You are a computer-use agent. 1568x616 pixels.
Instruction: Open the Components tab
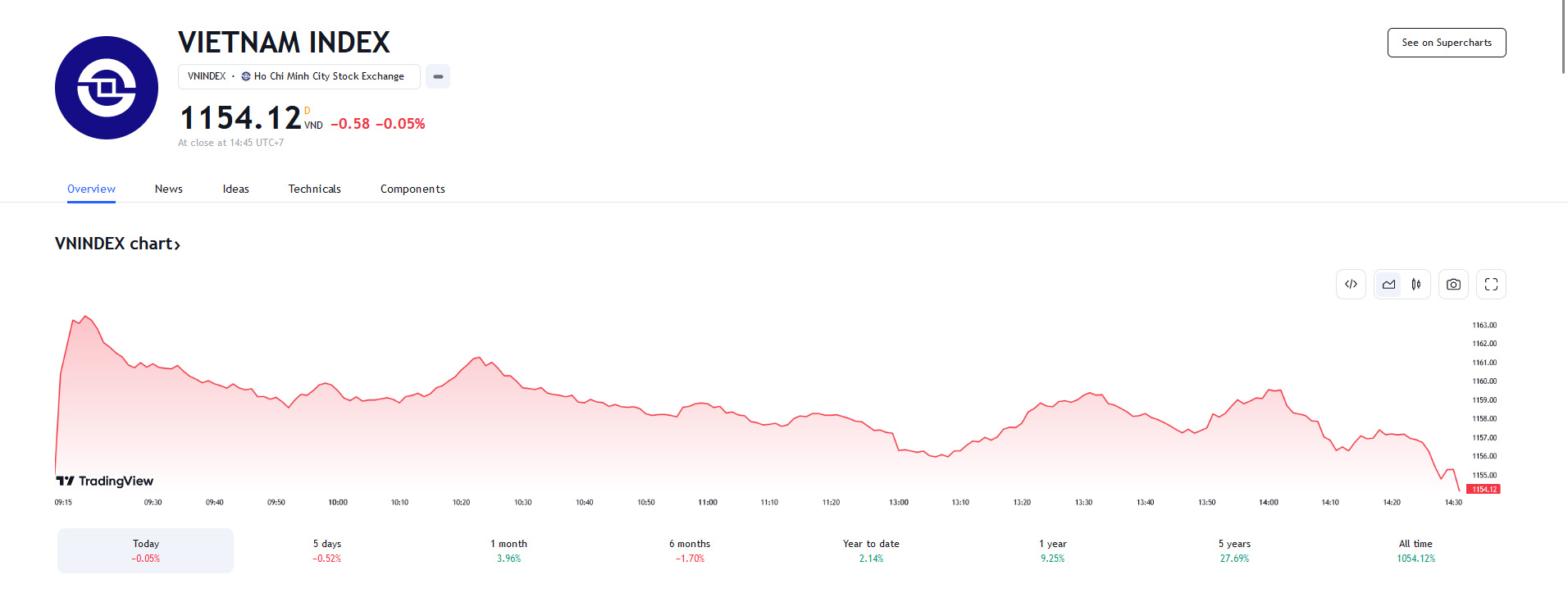click(x=413, y=189)
